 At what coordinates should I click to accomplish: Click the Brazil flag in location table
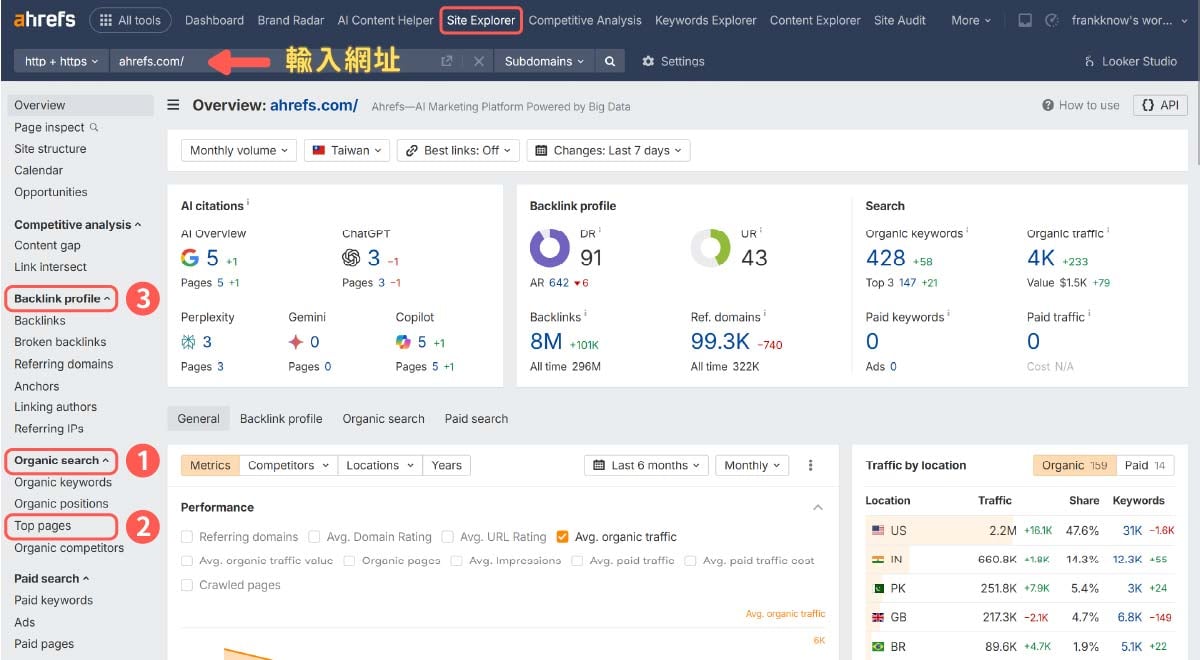click(878, 646)
